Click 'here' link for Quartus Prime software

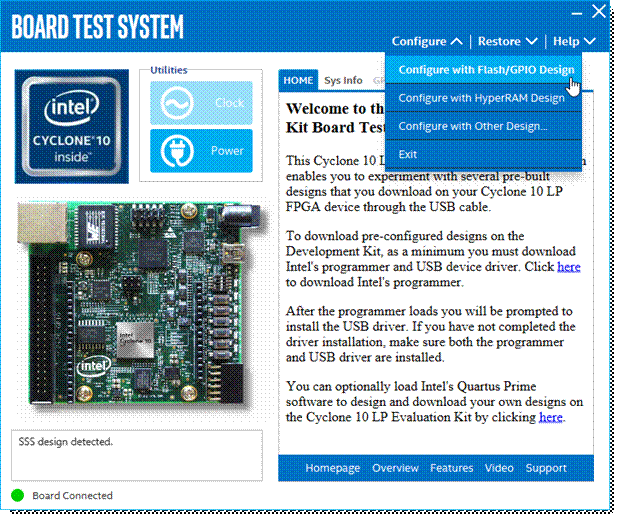click(551, 417)
